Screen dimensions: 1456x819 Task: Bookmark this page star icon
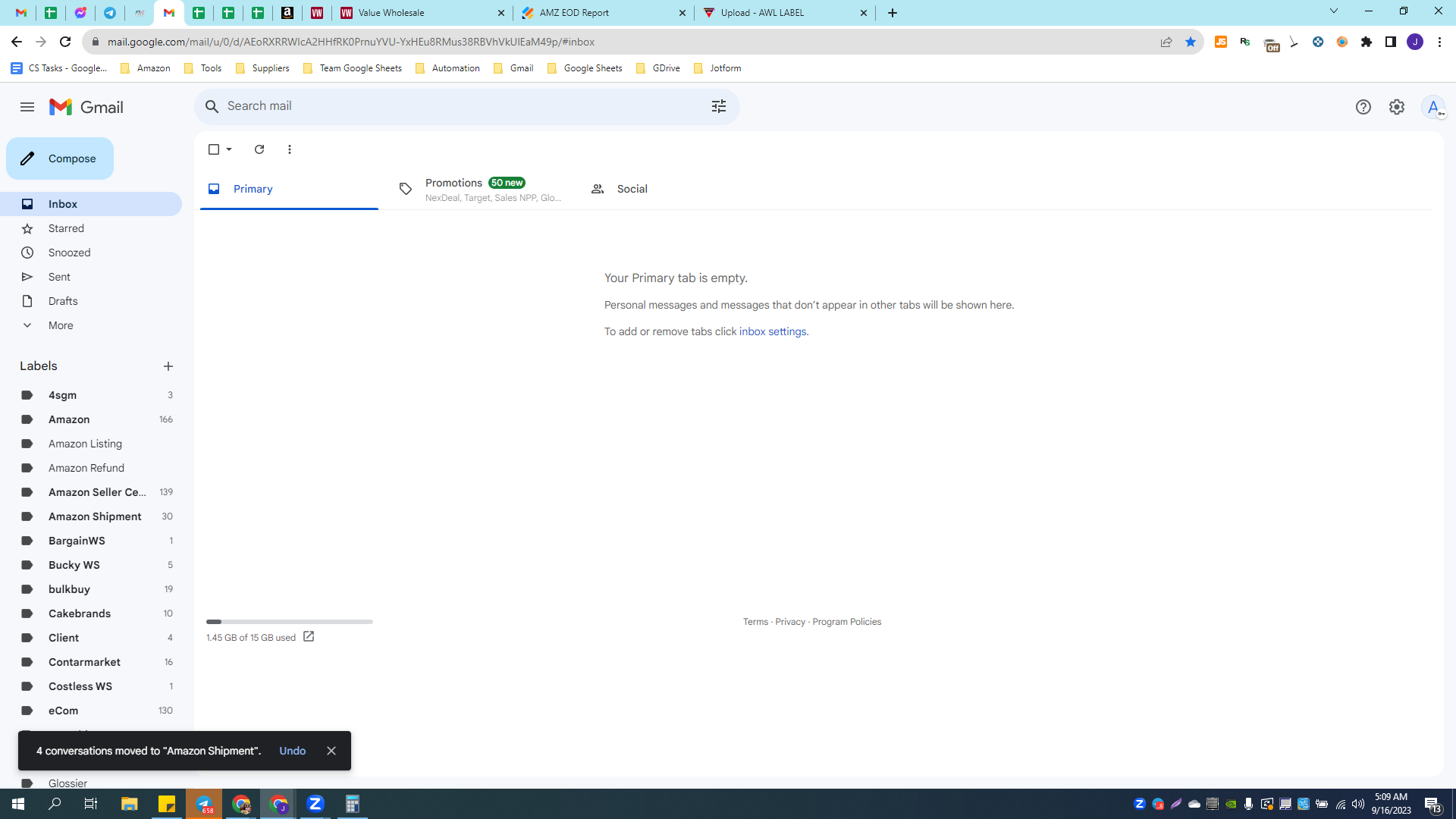point(1191,42)
